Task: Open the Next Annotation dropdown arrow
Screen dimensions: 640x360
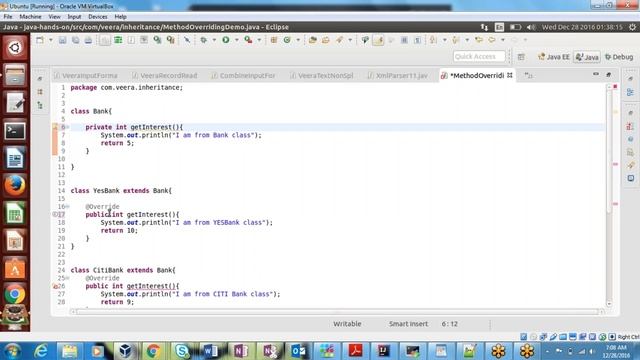Action: point(444,40)
